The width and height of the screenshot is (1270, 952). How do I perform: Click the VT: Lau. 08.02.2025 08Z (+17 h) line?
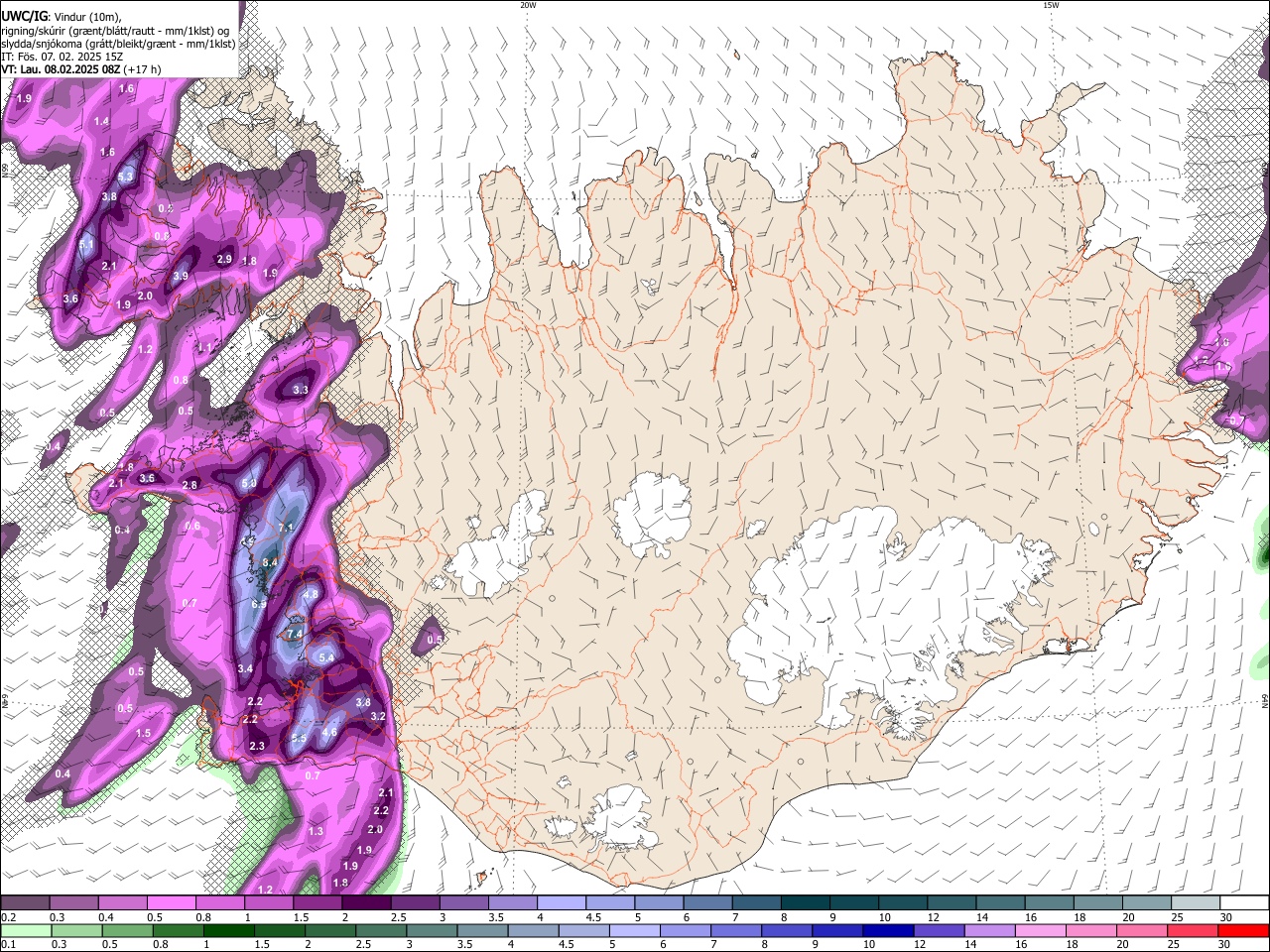[x=81, y=69]
